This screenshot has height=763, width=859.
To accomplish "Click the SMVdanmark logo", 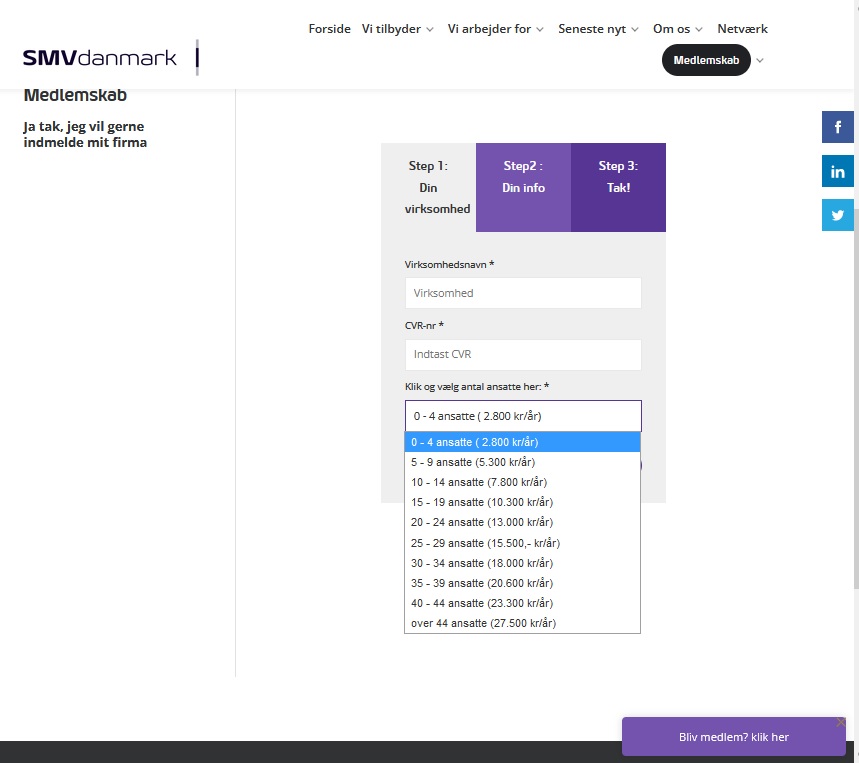I will (x=100, y=58).
